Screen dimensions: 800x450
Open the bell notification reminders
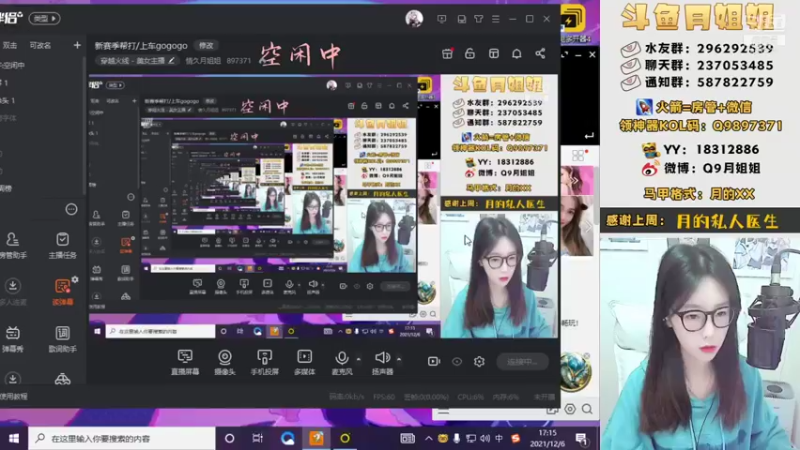click(517, 54)
